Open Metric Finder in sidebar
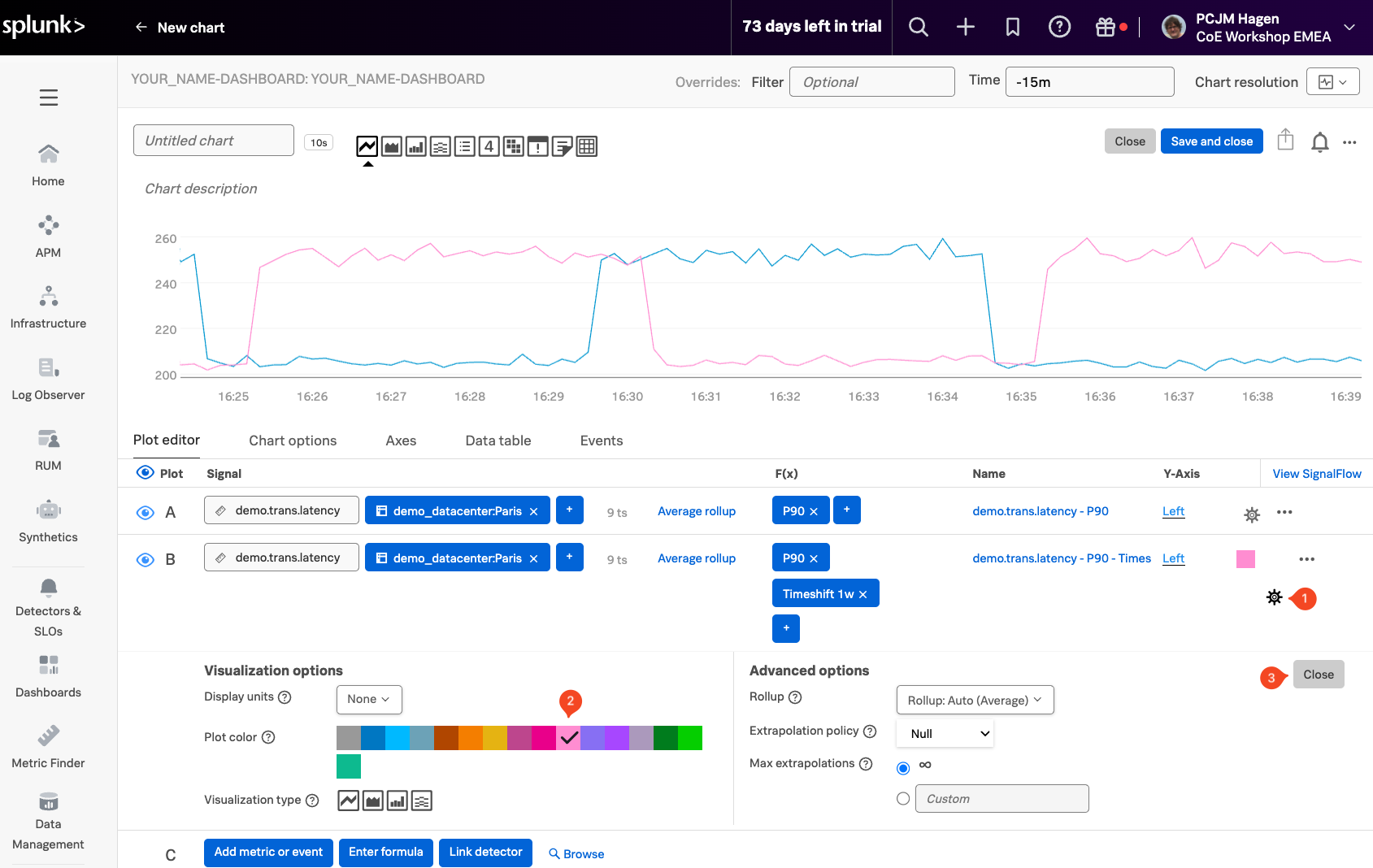This screenshot has width=1373, height=868. point(48,746)
